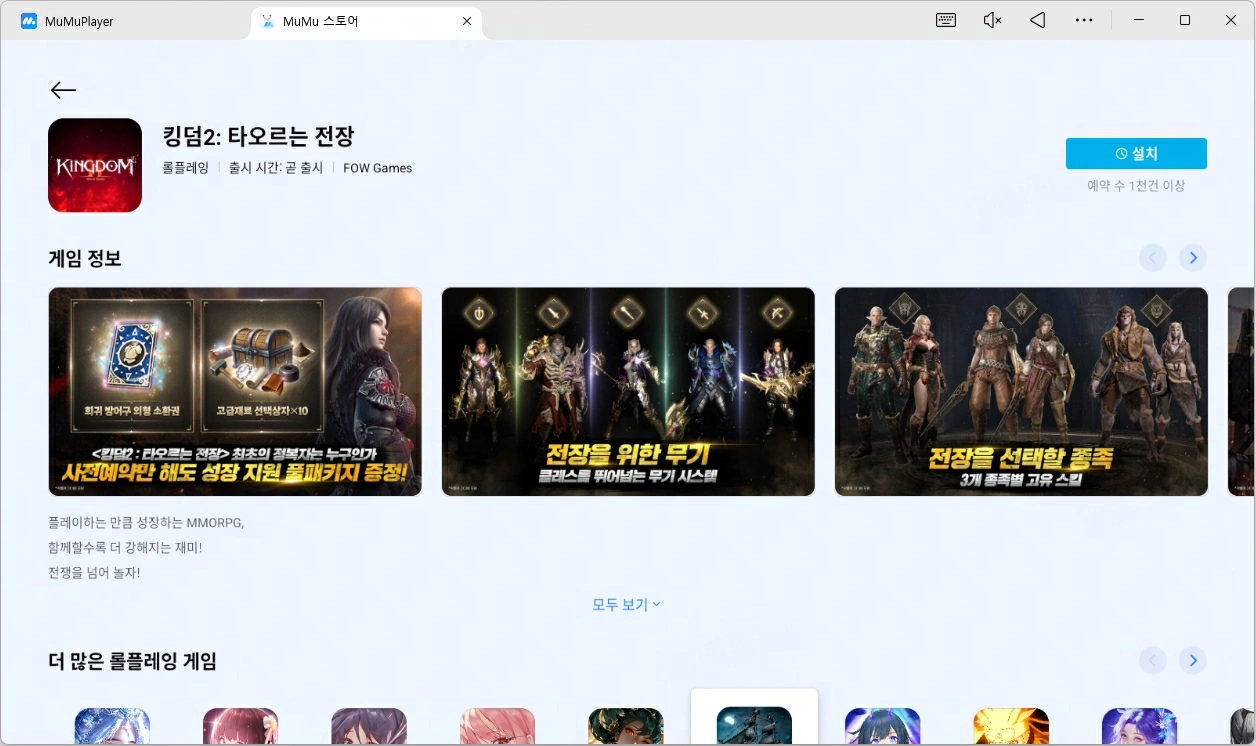Open the 전장을 선택할 종족 screenshot
Image resolution: width=1256 pixels, height=746 pixels.
tap(1021, 392)
